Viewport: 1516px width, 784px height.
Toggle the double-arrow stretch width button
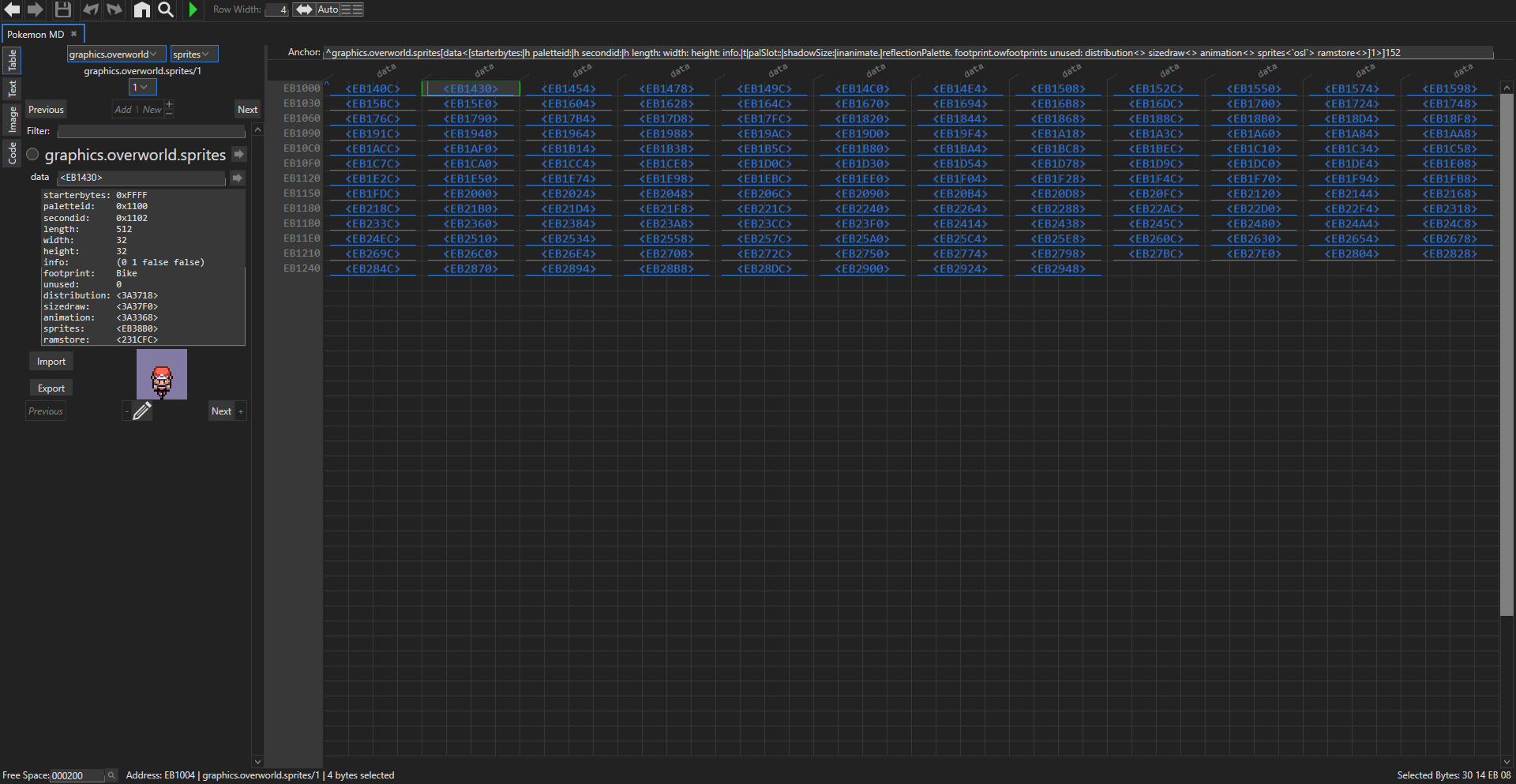[x=304, y=9]
